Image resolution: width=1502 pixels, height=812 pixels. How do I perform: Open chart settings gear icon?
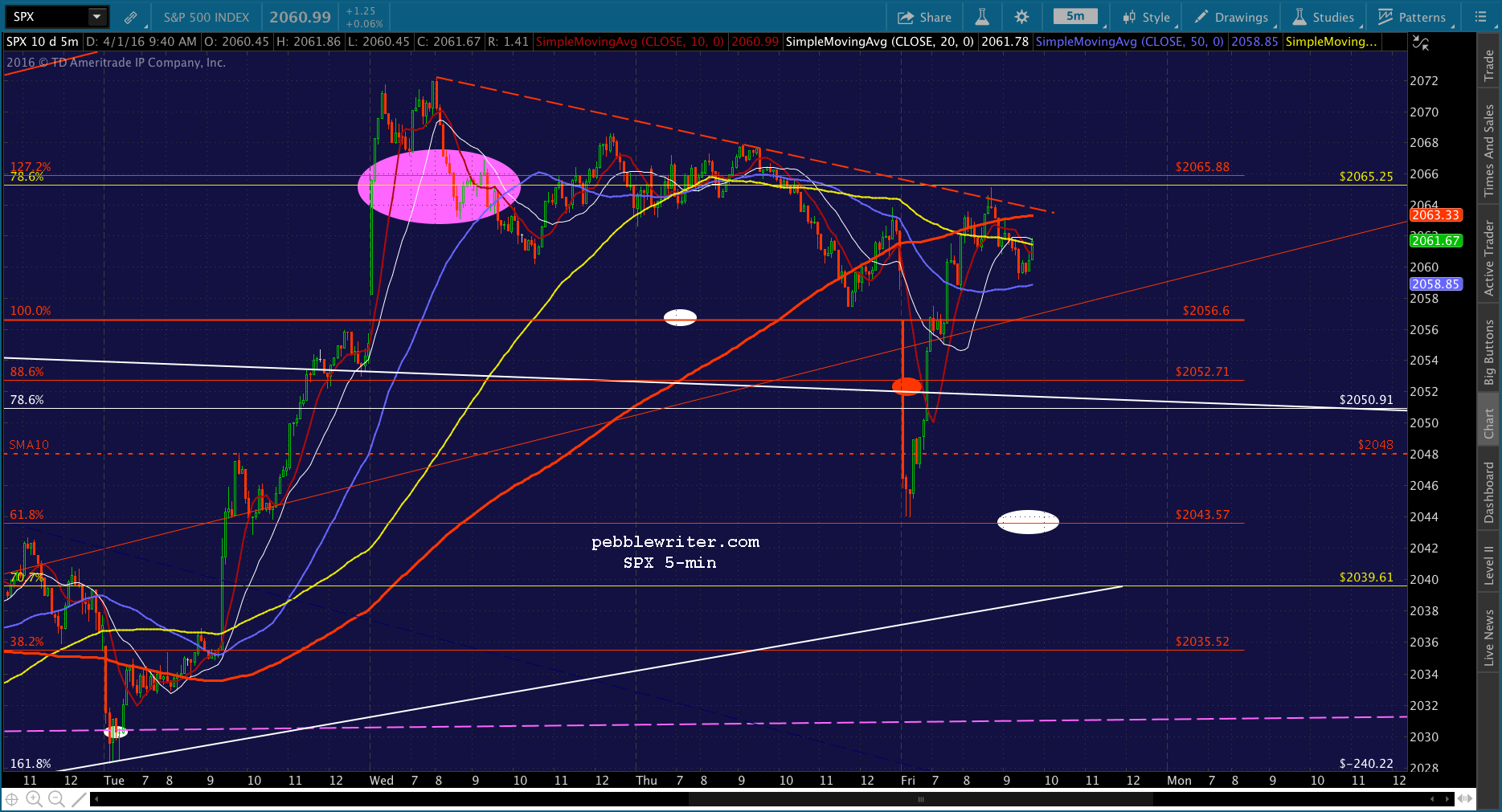click(1021, 17)
